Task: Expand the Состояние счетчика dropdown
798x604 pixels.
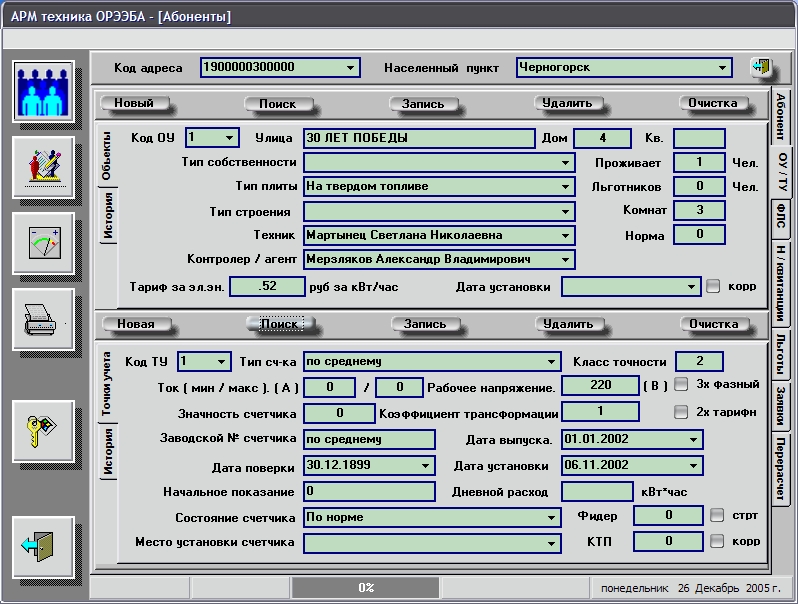Action: click(551, 518)
